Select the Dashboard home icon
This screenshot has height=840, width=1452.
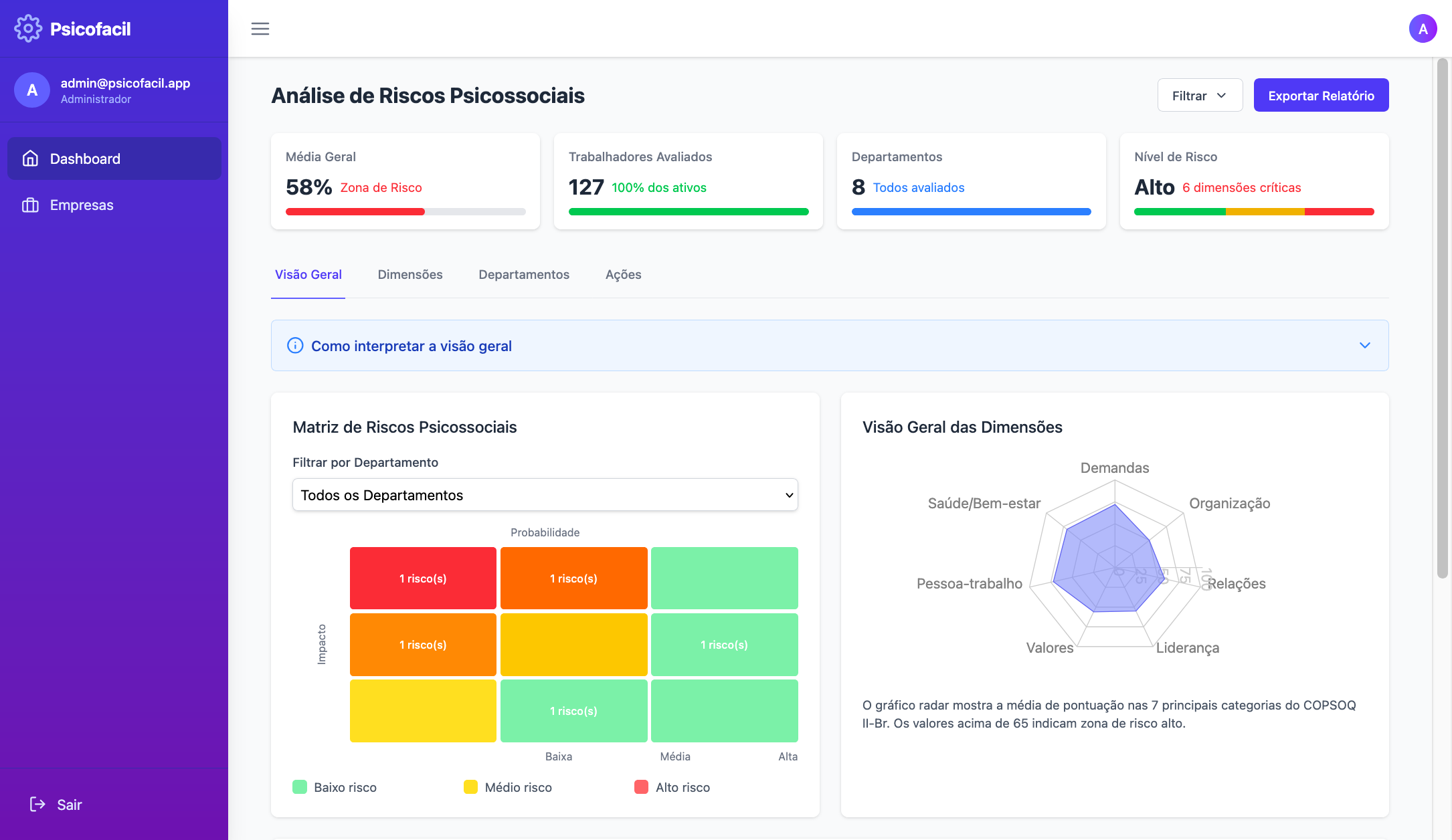tap(31, 158)
